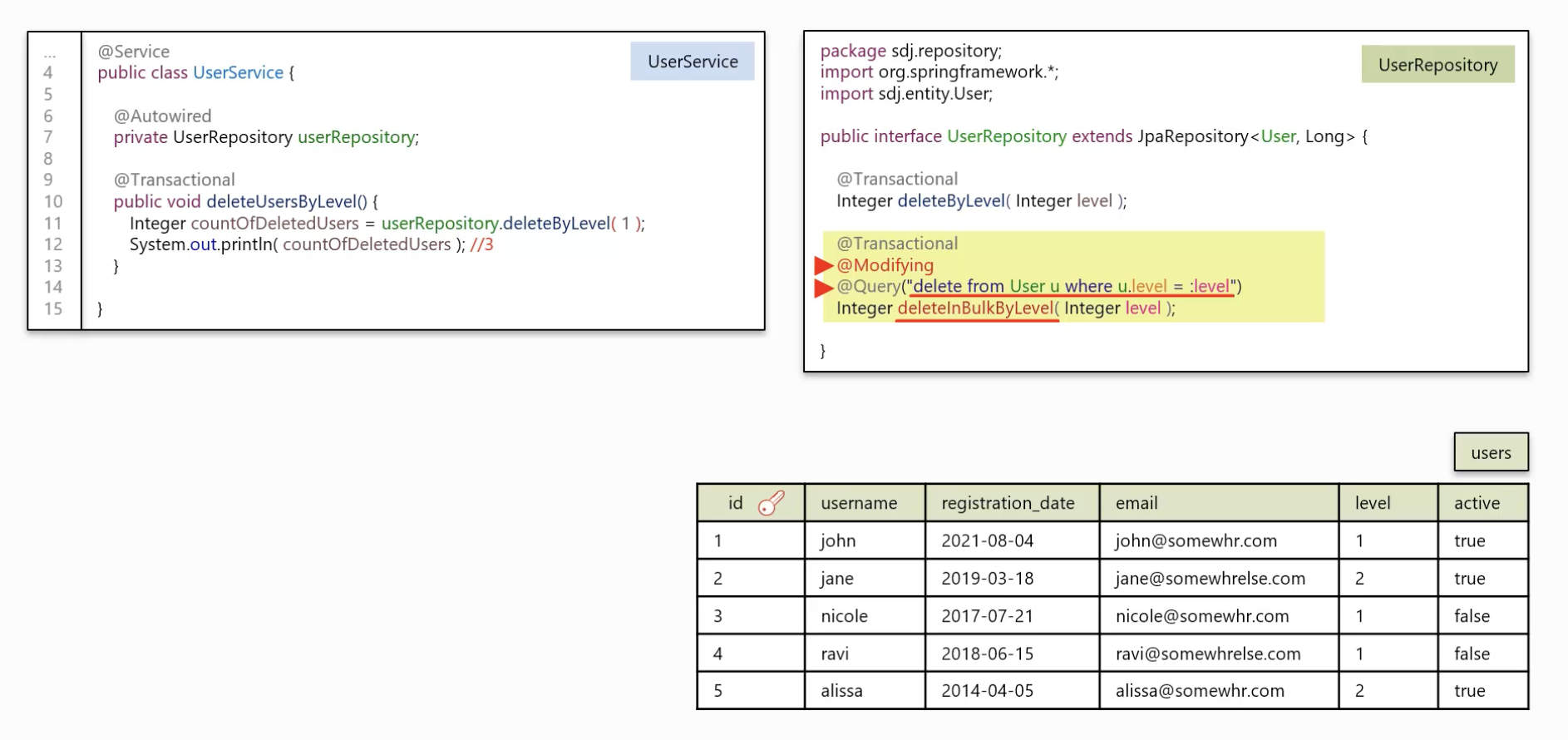Click line number 10 in gutter
Image resolution: width=1568 pixels, height=740 pixels.
point(53,201)
